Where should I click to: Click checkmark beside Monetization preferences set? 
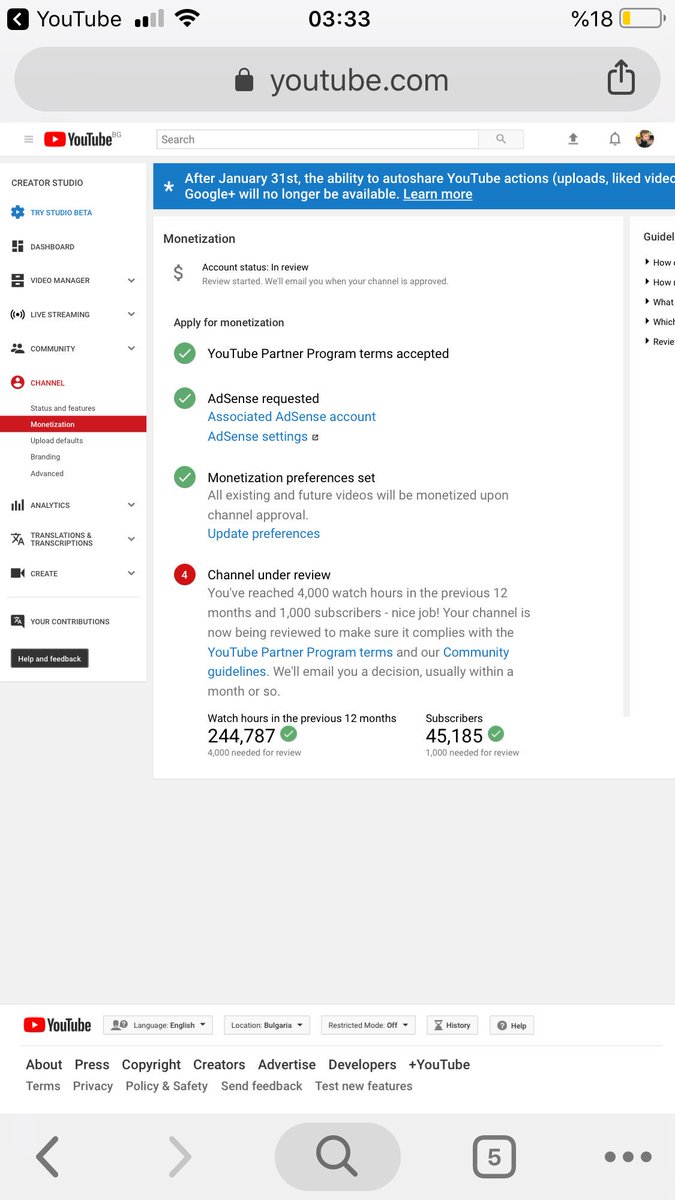point(185,477)
